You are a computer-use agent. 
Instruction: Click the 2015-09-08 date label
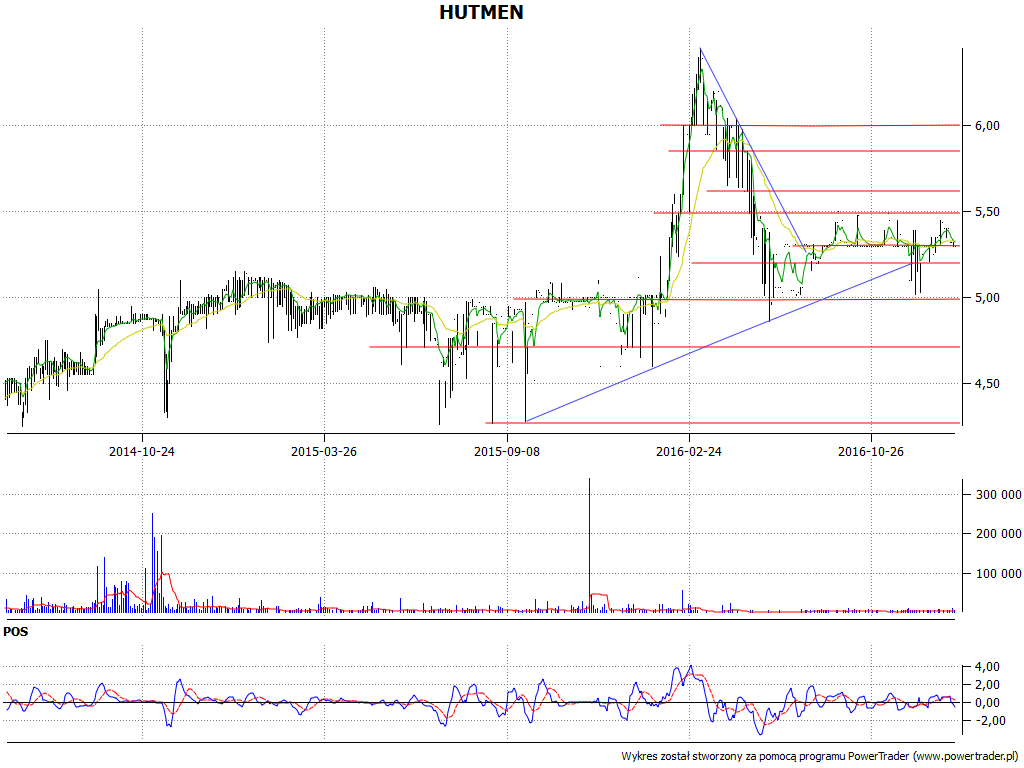coord(507,451)
